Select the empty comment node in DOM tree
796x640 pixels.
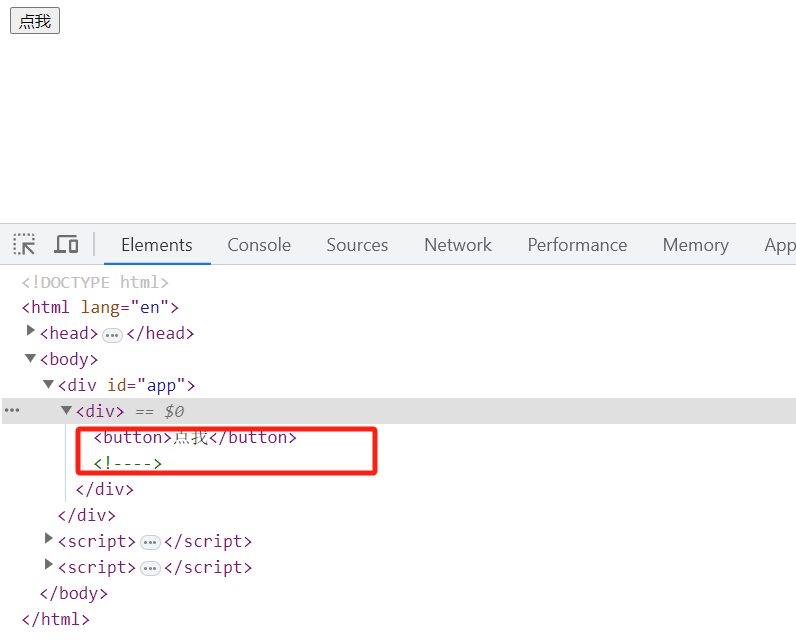[x=127, y=463]
